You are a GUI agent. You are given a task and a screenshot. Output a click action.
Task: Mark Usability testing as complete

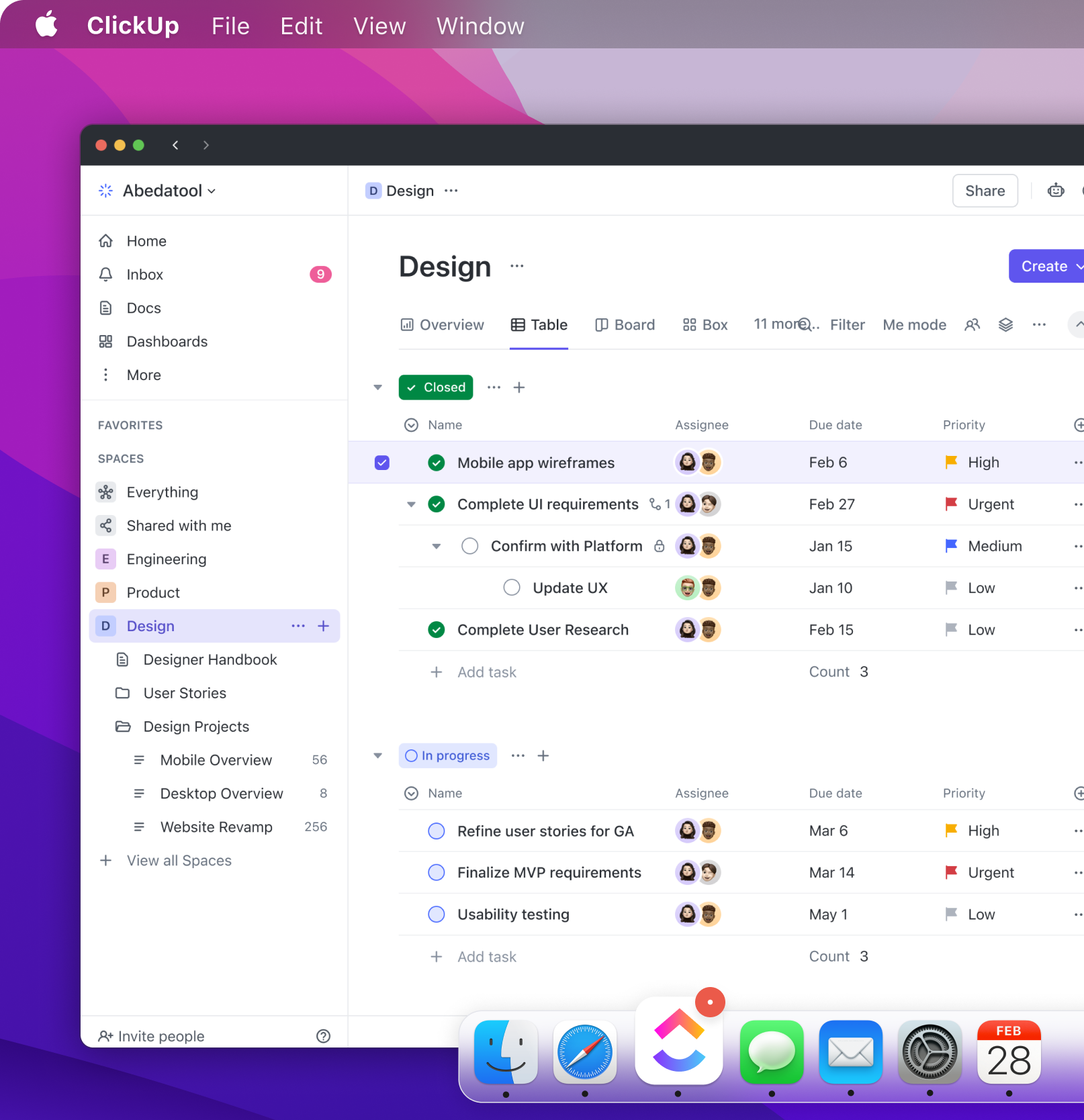(x=436, y=914)
